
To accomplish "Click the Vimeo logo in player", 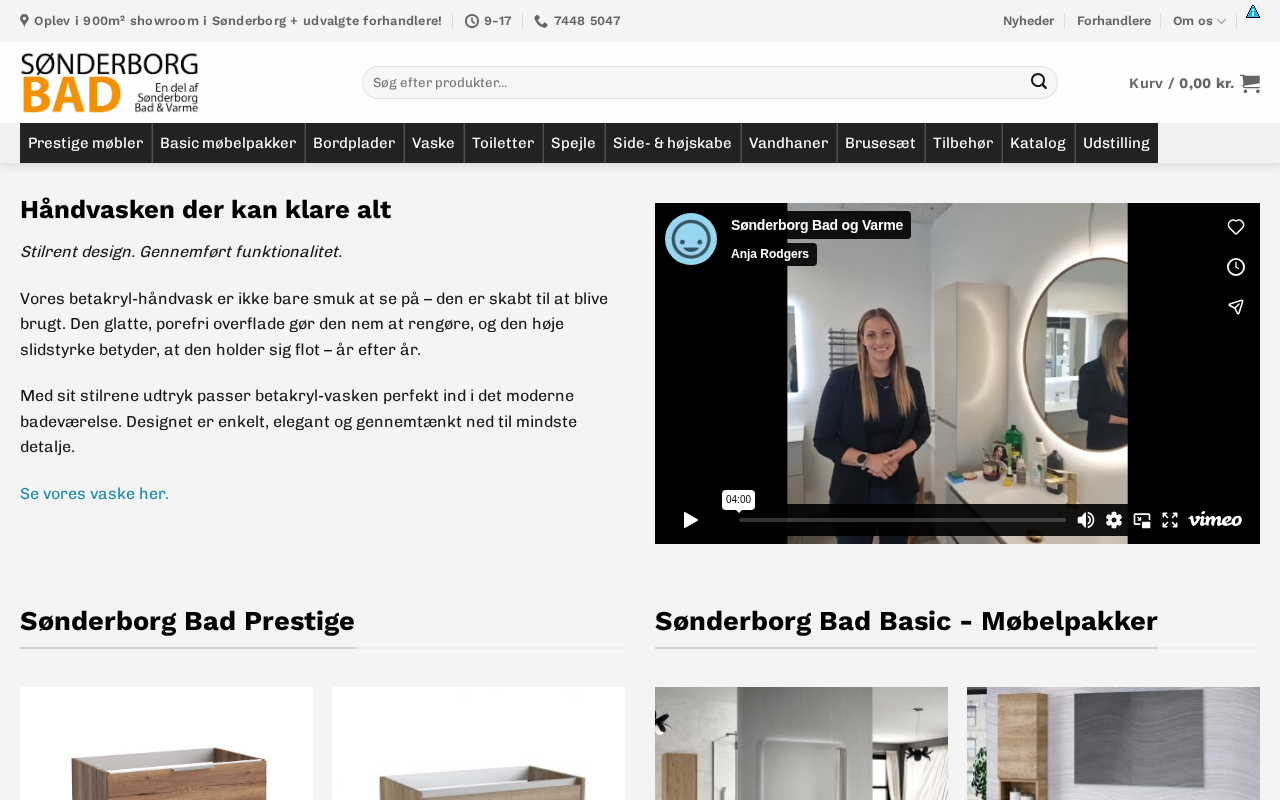I will [x=1215, y=520].
